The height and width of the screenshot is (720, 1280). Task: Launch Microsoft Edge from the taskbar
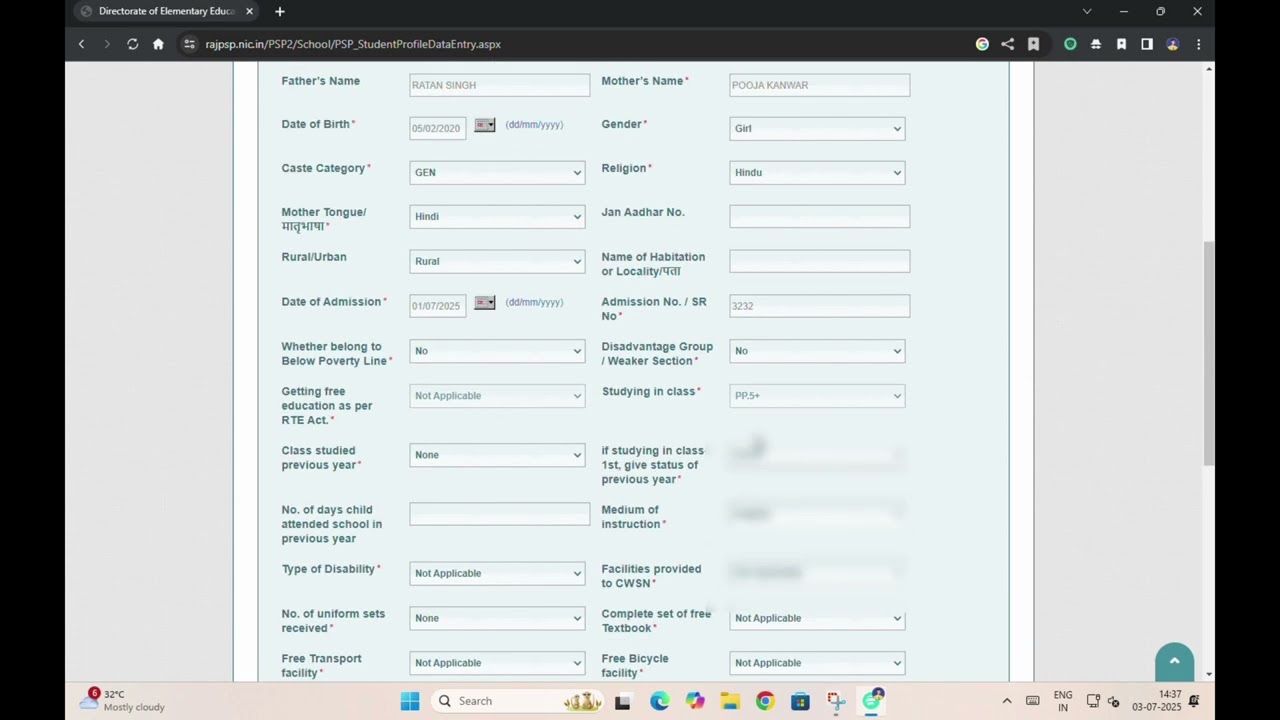(x=659, y=701)
